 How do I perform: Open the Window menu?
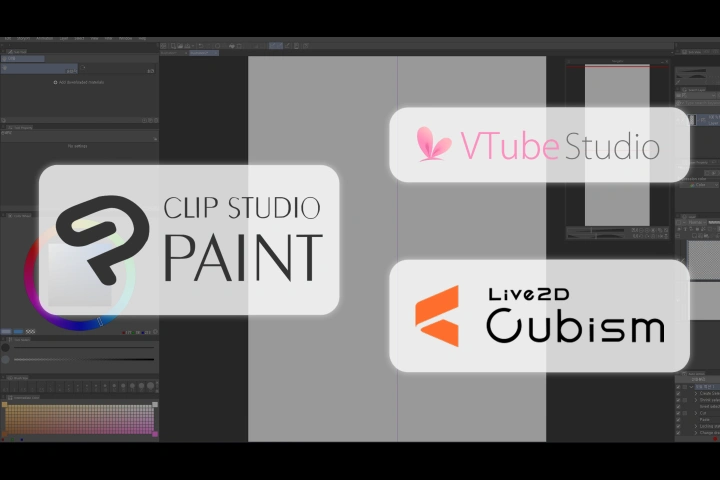coord(125,39)
